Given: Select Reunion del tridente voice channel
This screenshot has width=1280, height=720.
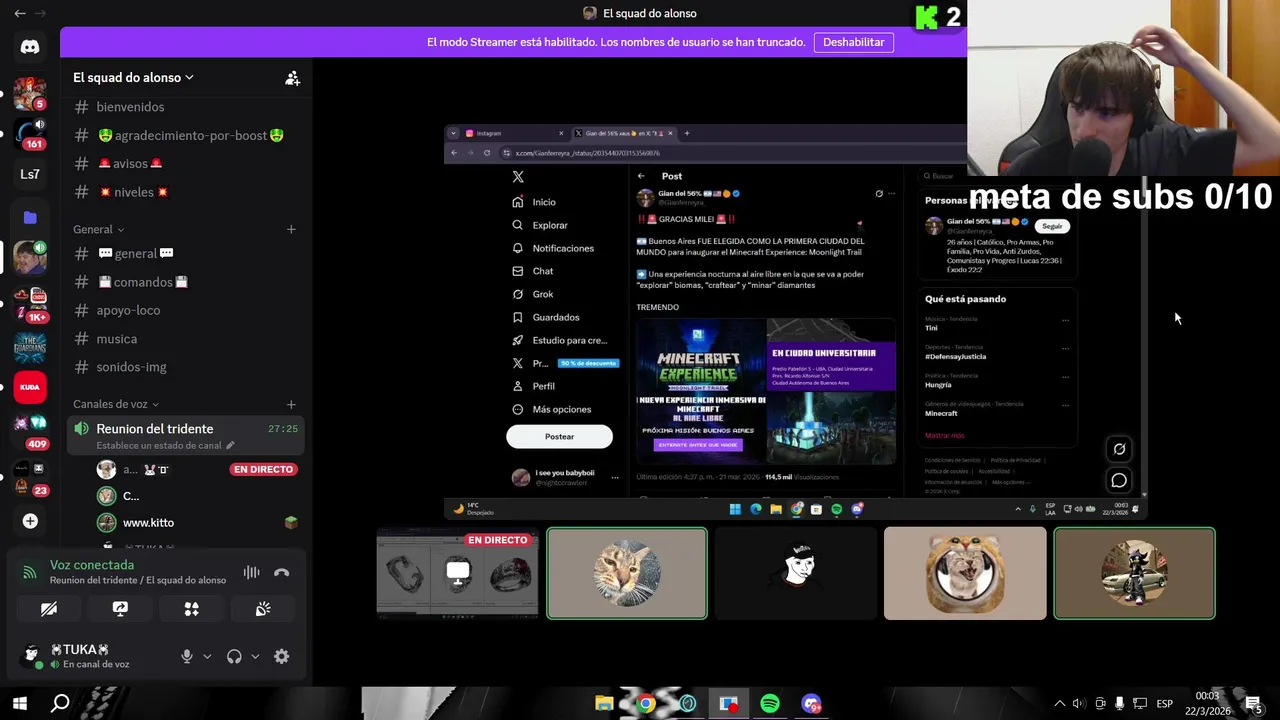Looking at the screenshot, I should (x=186, y=435).
